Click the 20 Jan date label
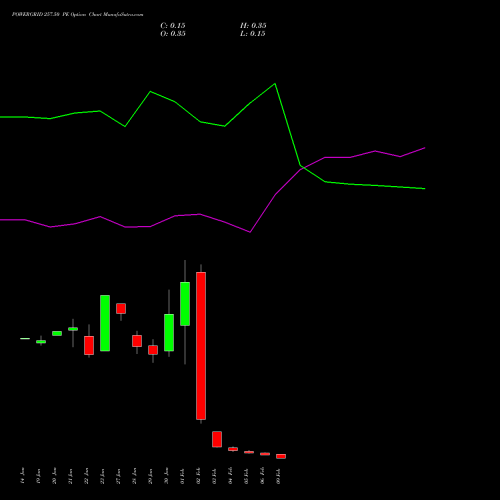The width and height of the screenshot is (500, 500). pyautogui.click(x=54, y=476)
